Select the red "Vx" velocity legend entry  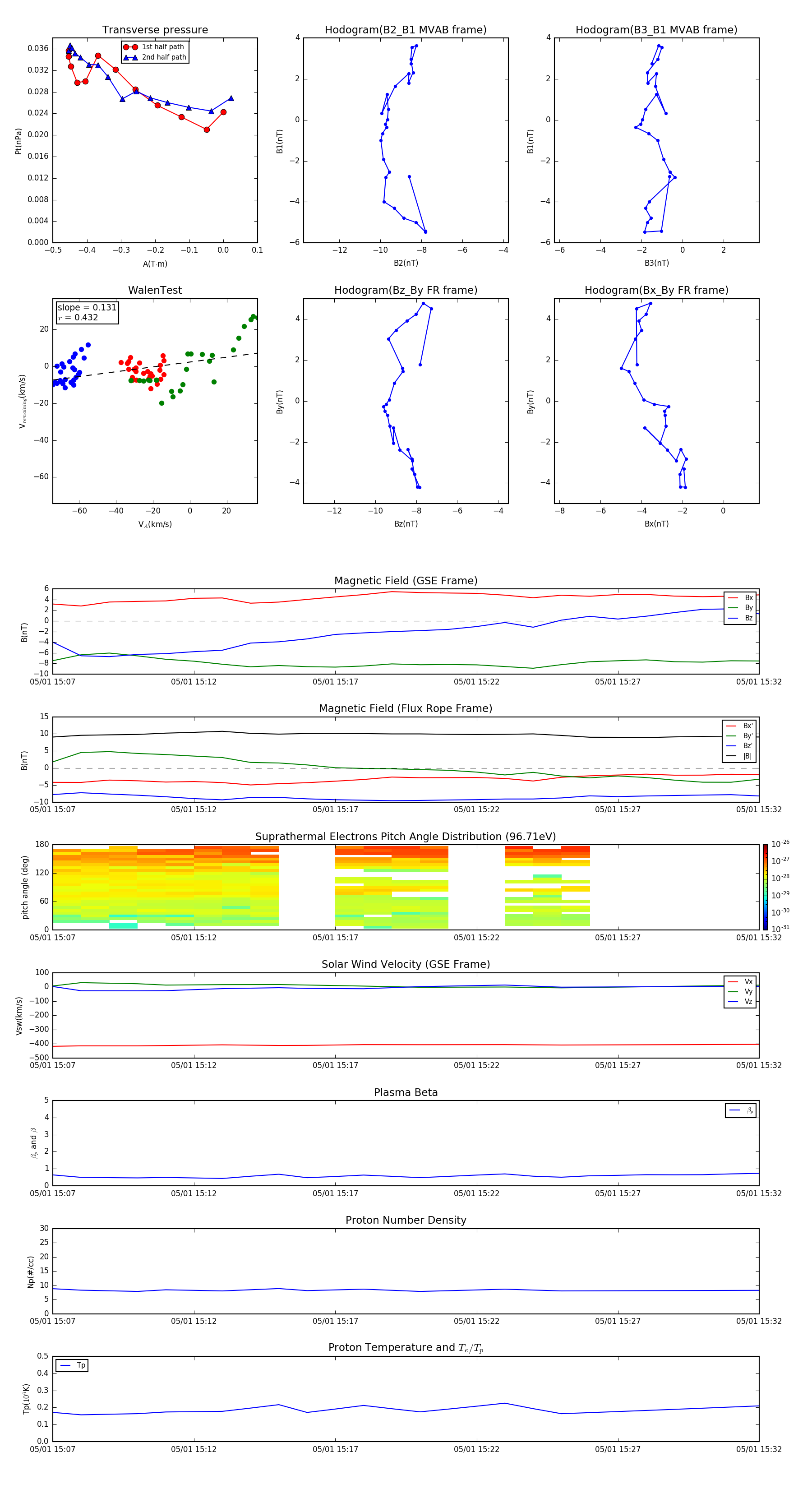(740, 981)
